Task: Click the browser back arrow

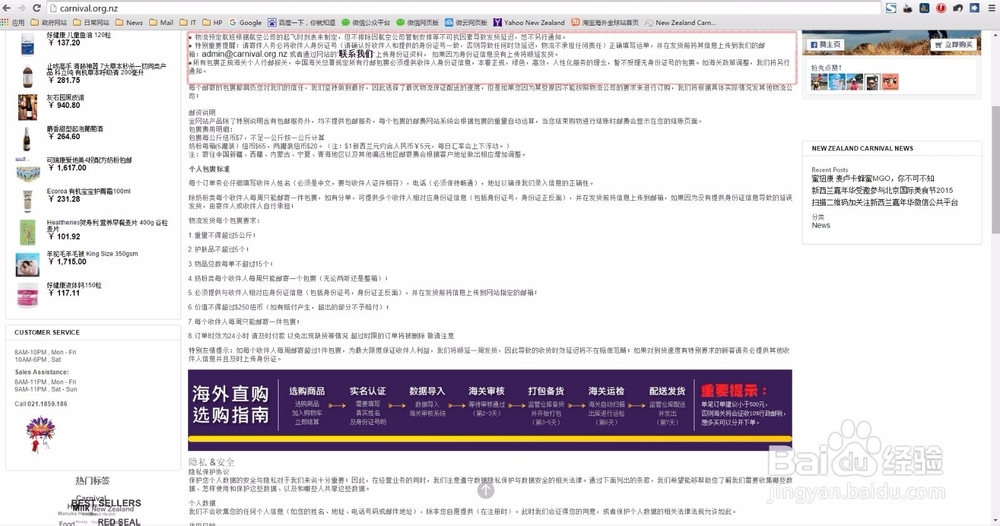Action: (x=6, y=8)
